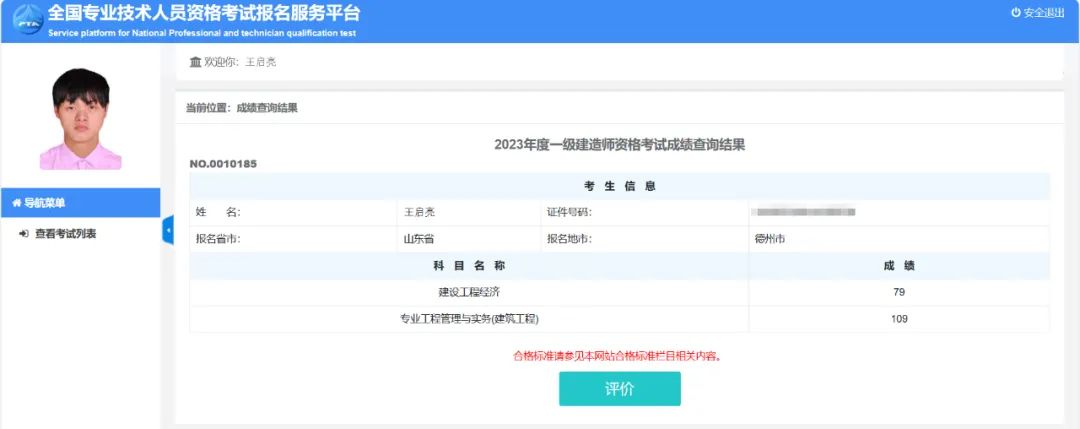Click the 德州市 city cell

(x=771, y=239)
